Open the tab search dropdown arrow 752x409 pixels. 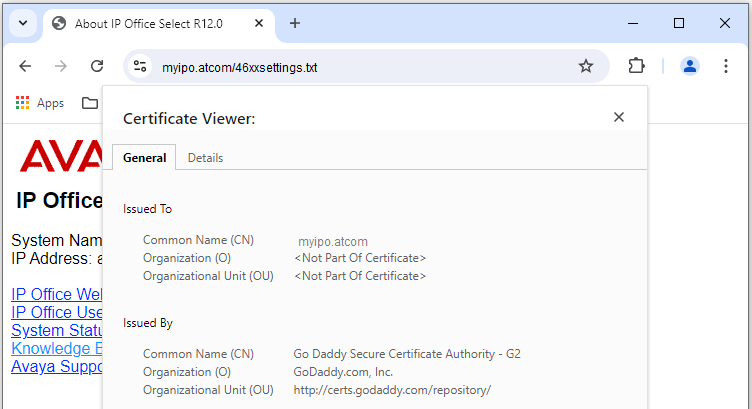click(23, 23)
